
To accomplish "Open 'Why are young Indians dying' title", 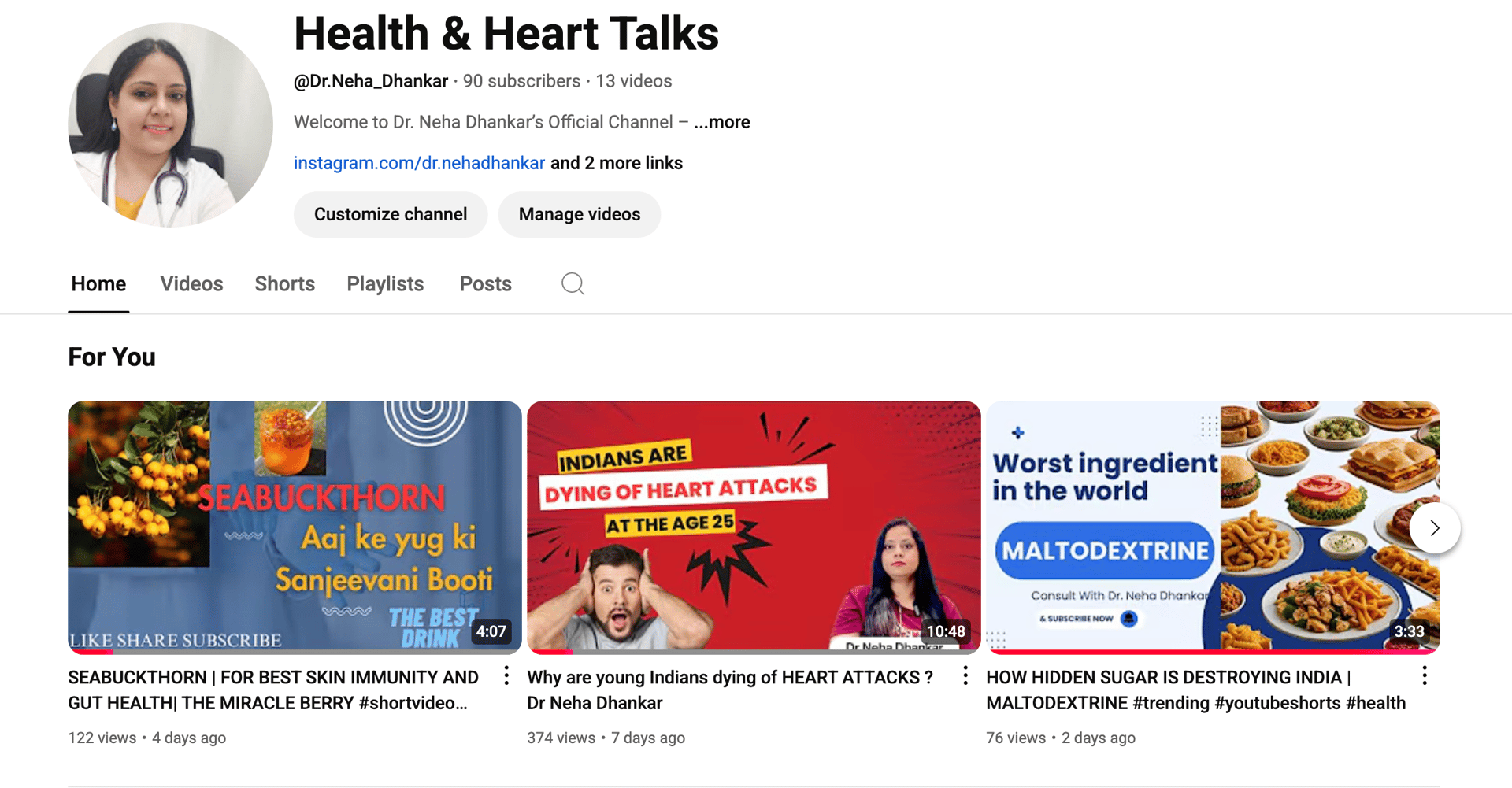I will coord(730,690).
